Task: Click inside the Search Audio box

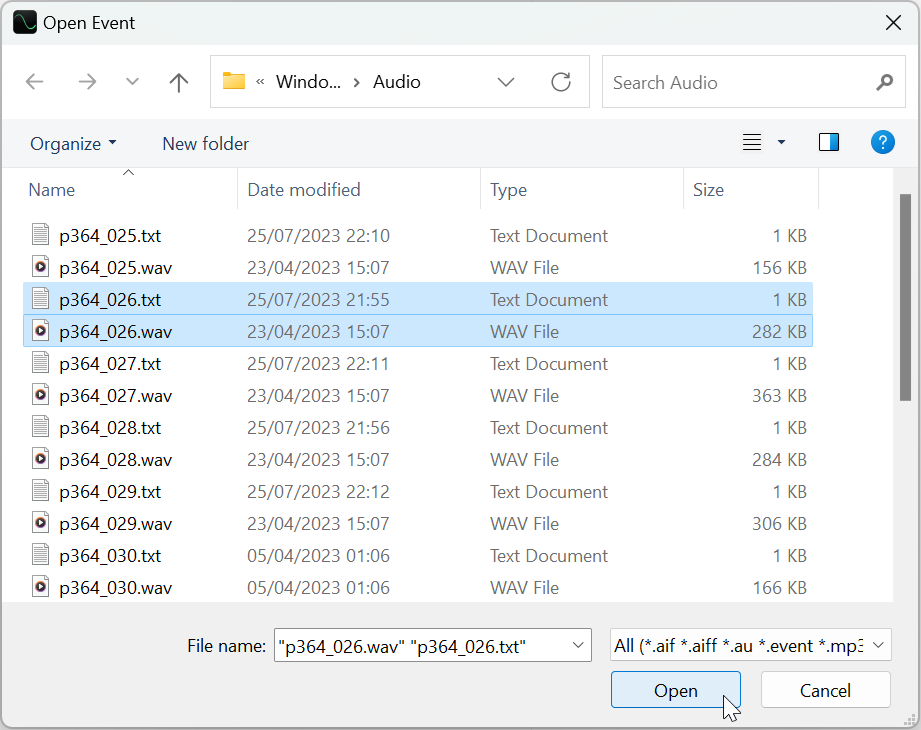Action: click(740, 82)
